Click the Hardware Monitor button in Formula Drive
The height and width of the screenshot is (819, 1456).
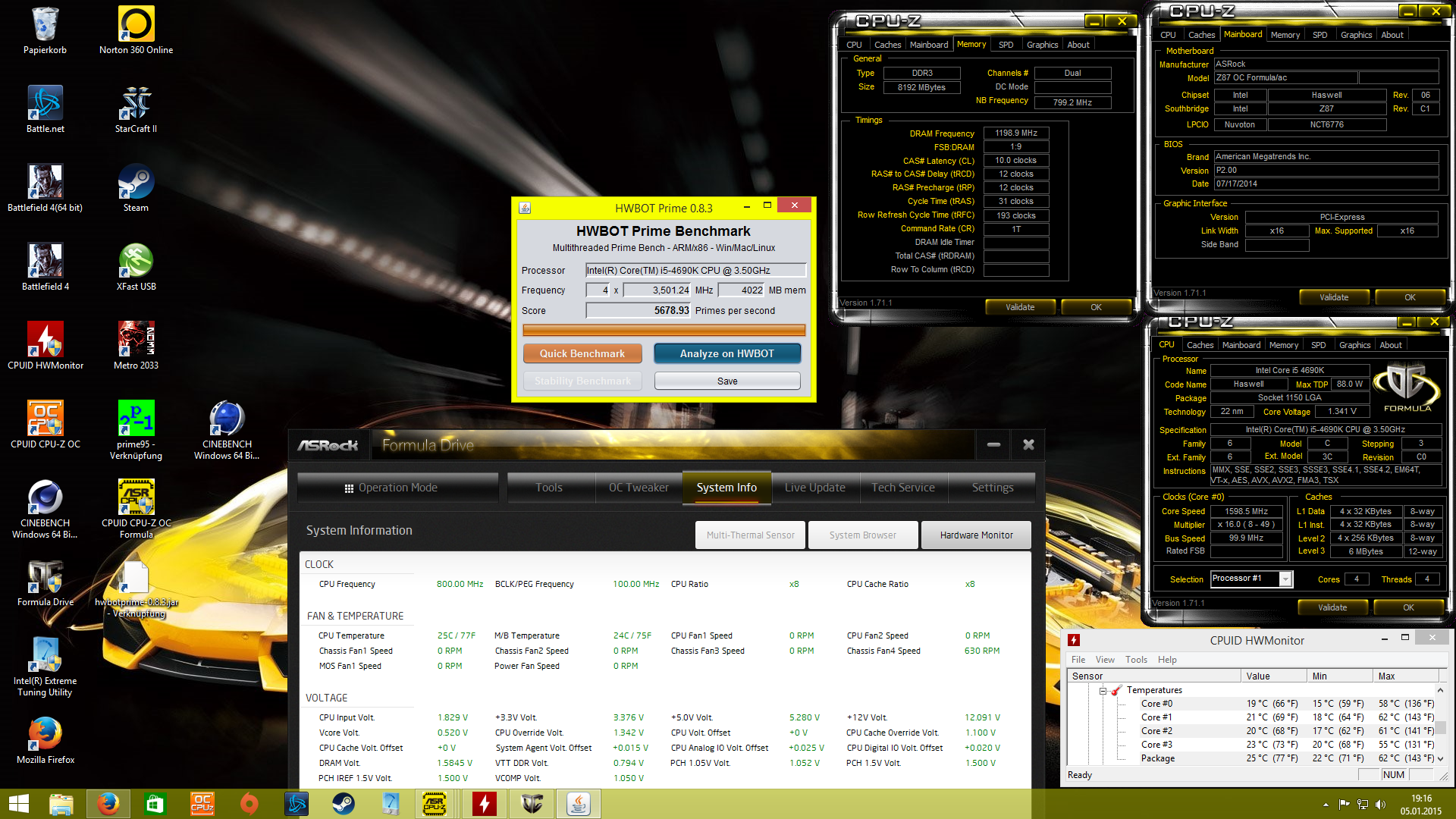pyautogui.click(x=976, y=535)
